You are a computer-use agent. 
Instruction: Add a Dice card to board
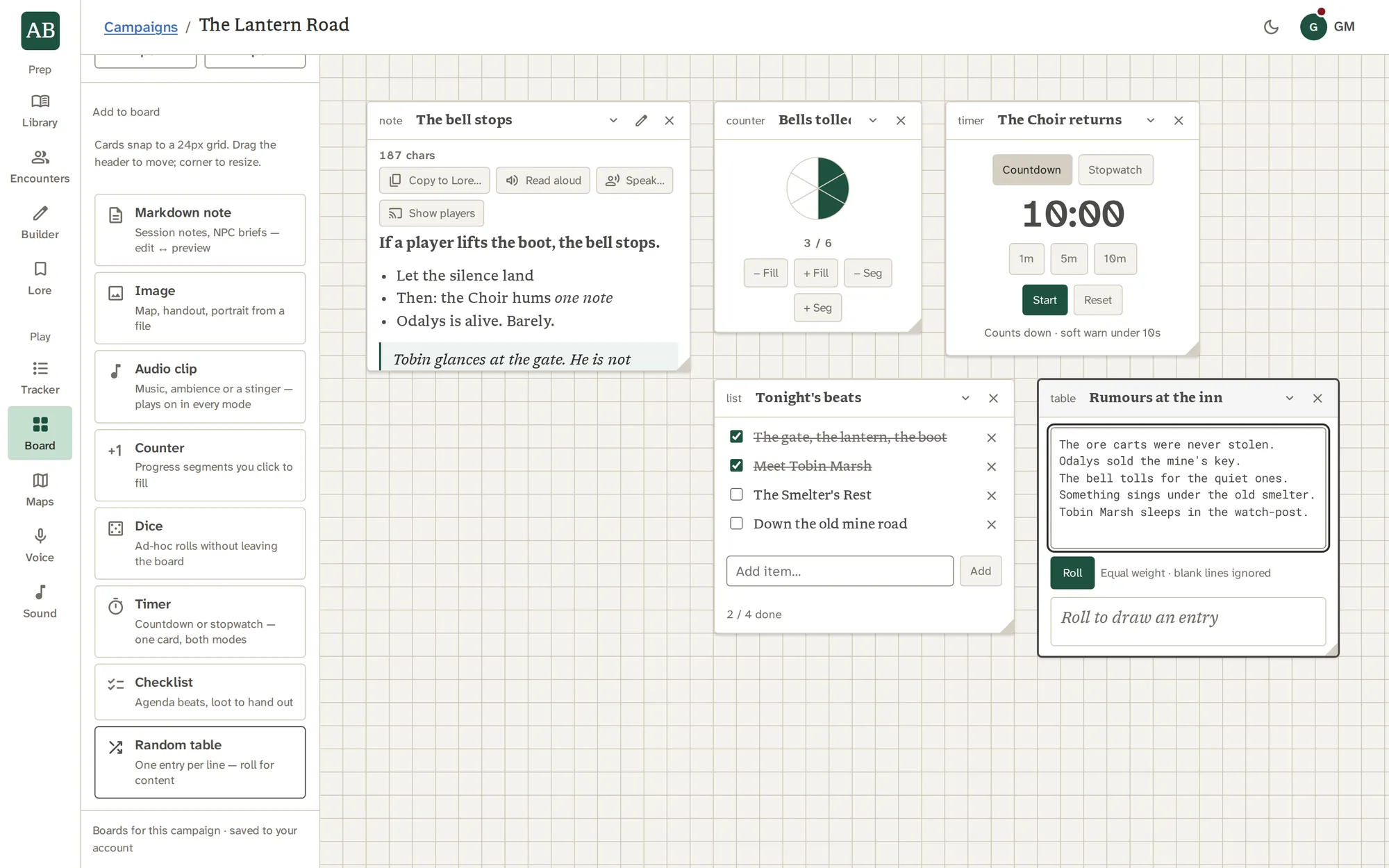click(x=200, y=544)
